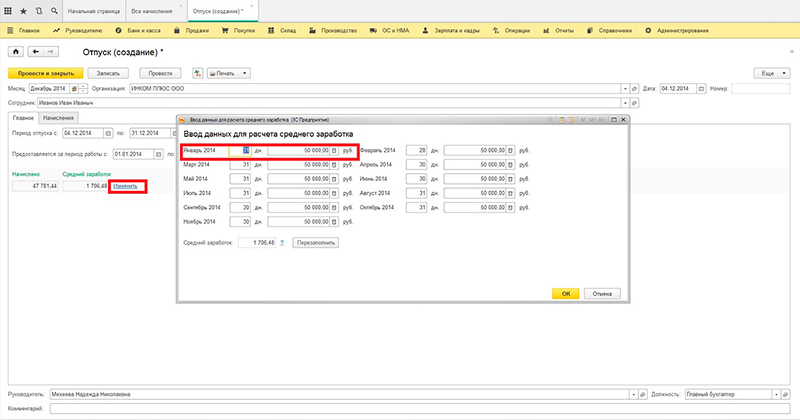This screenshot has height=420, width=800.
Task: Open Еще dropdown menu
Action: pos(772,73)
